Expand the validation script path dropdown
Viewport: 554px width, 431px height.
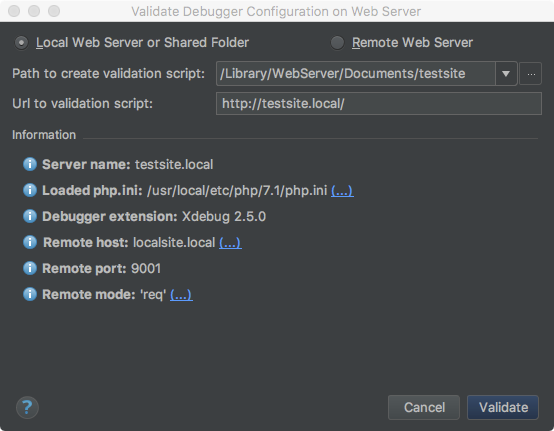click(506, 74)
